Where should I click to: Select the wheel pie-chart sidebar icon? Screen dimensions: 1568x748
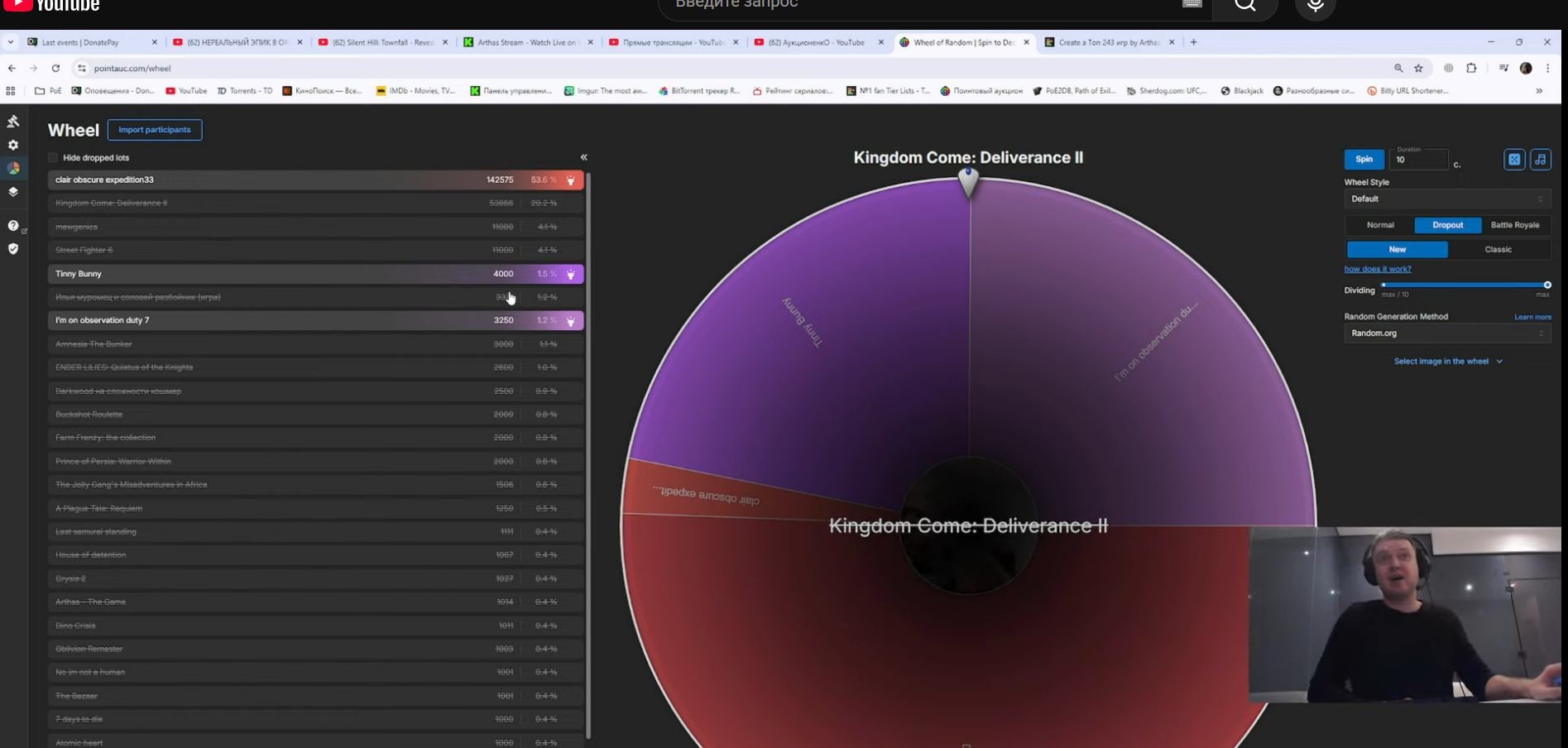point(13,168)
